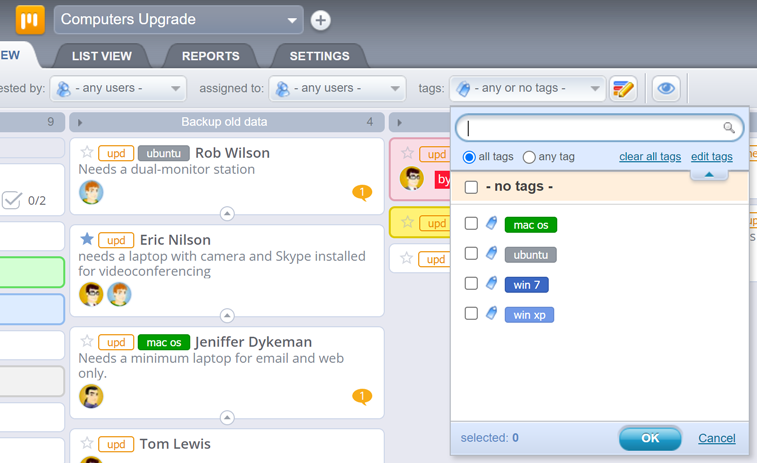
Task: Click the orange Kanban Tool logo icon
Action: [x=30, y=20]
